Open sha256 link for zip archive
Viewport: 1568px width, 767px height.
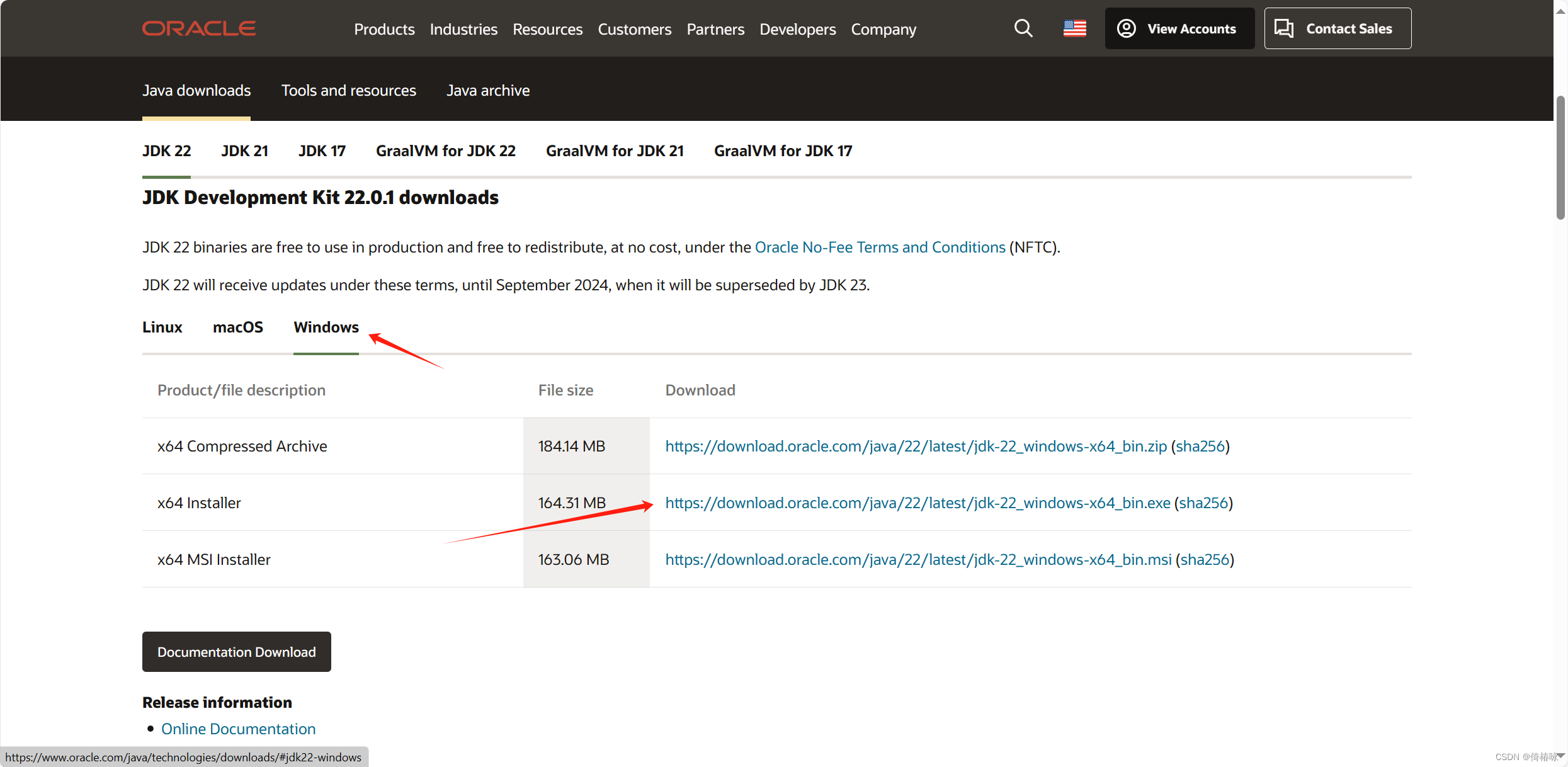1200,446
